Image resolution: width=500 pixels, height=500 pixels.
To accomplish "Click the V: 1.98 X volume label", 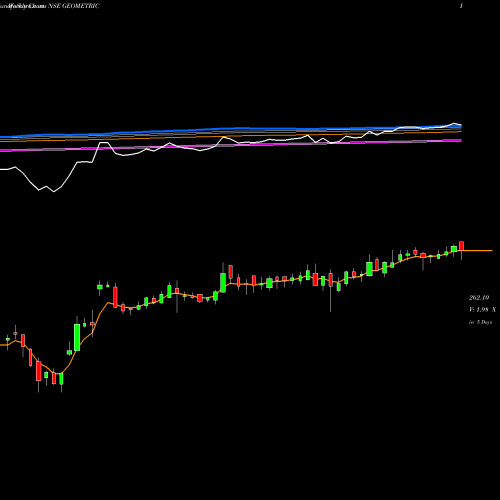I will coord(482,310).
